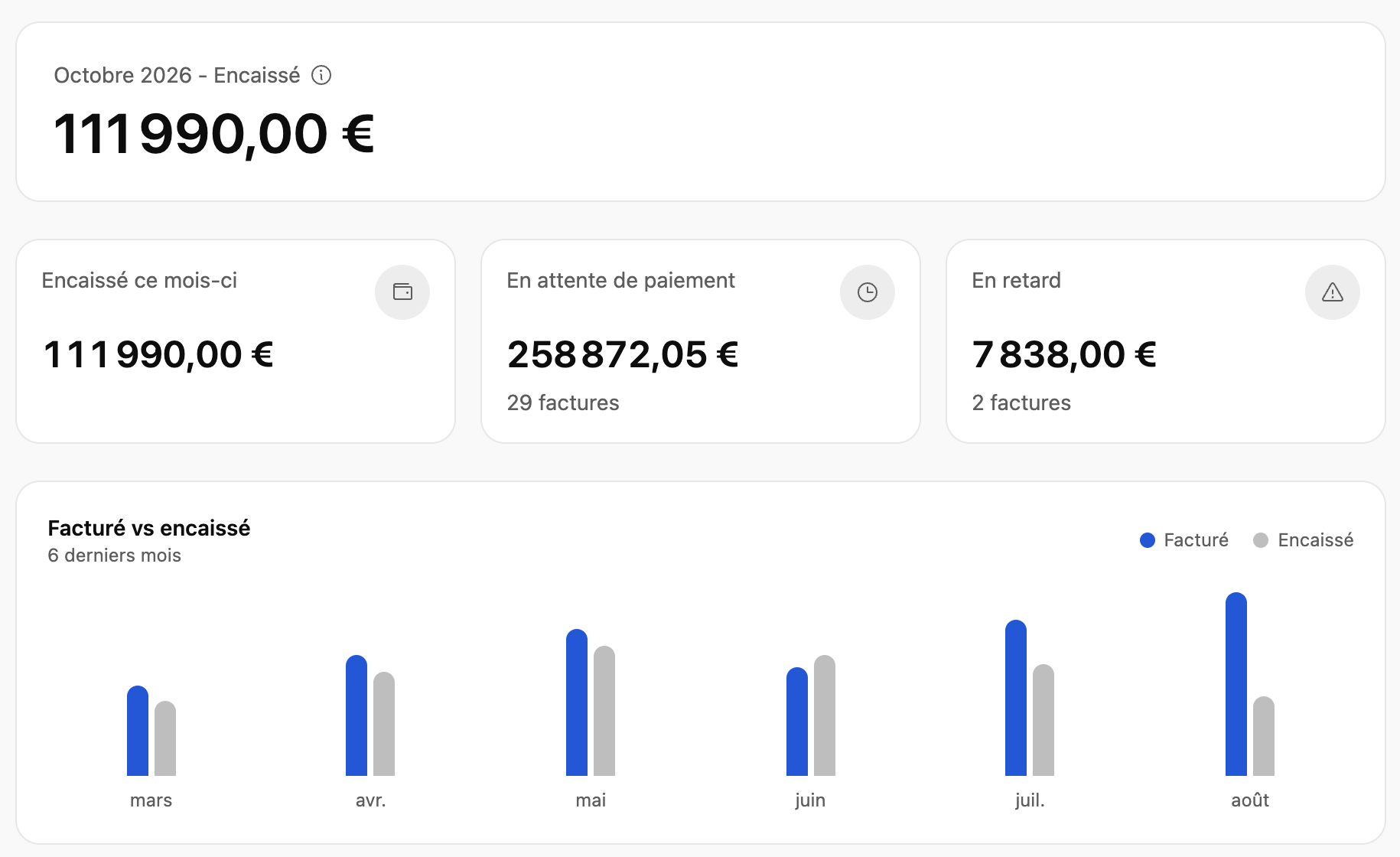Screen dimensions: 1400x857
Task: Select the 2 factures overdue link
Action: (1021, 402)
